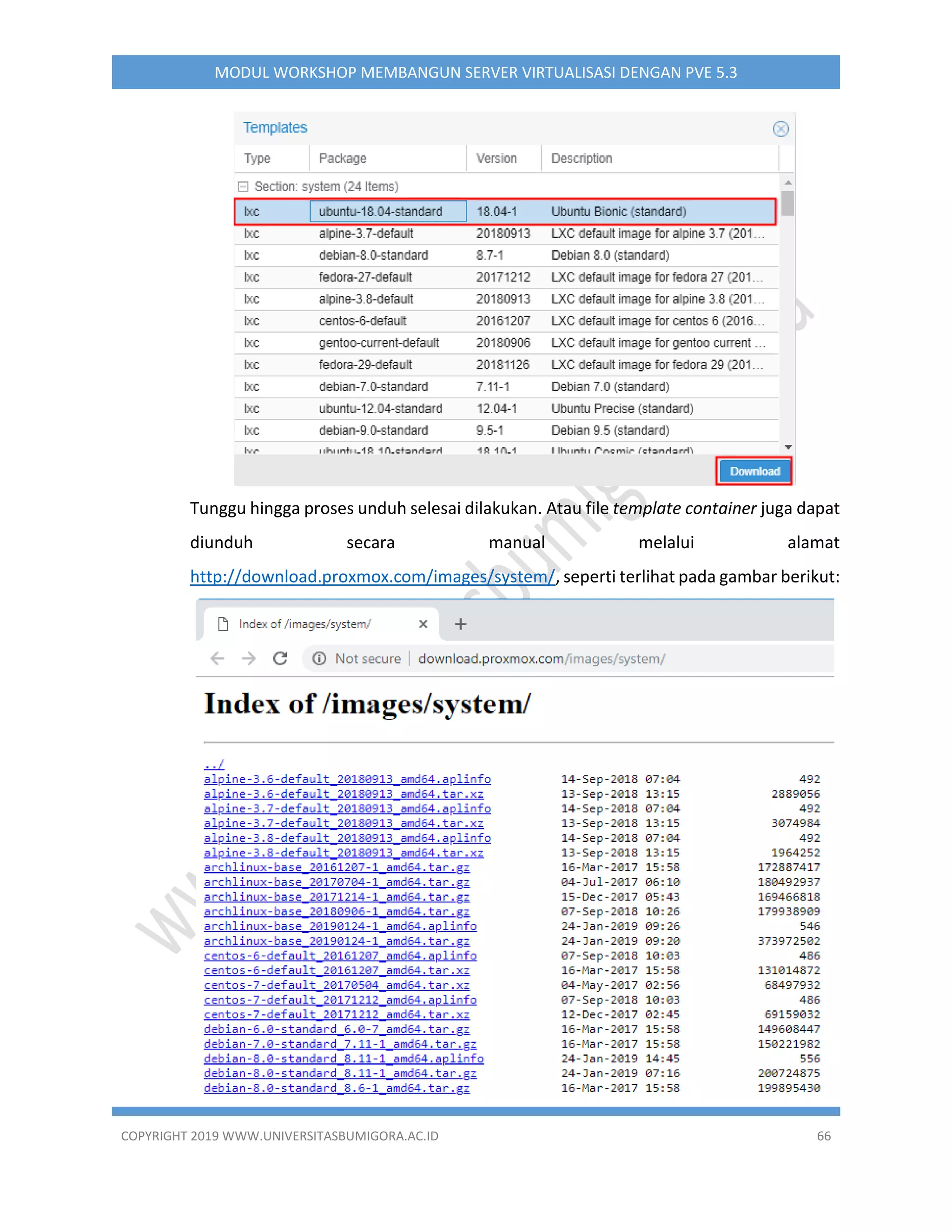
Task: Go forward with the browser forward arrow
Action: tap(249, 658)
